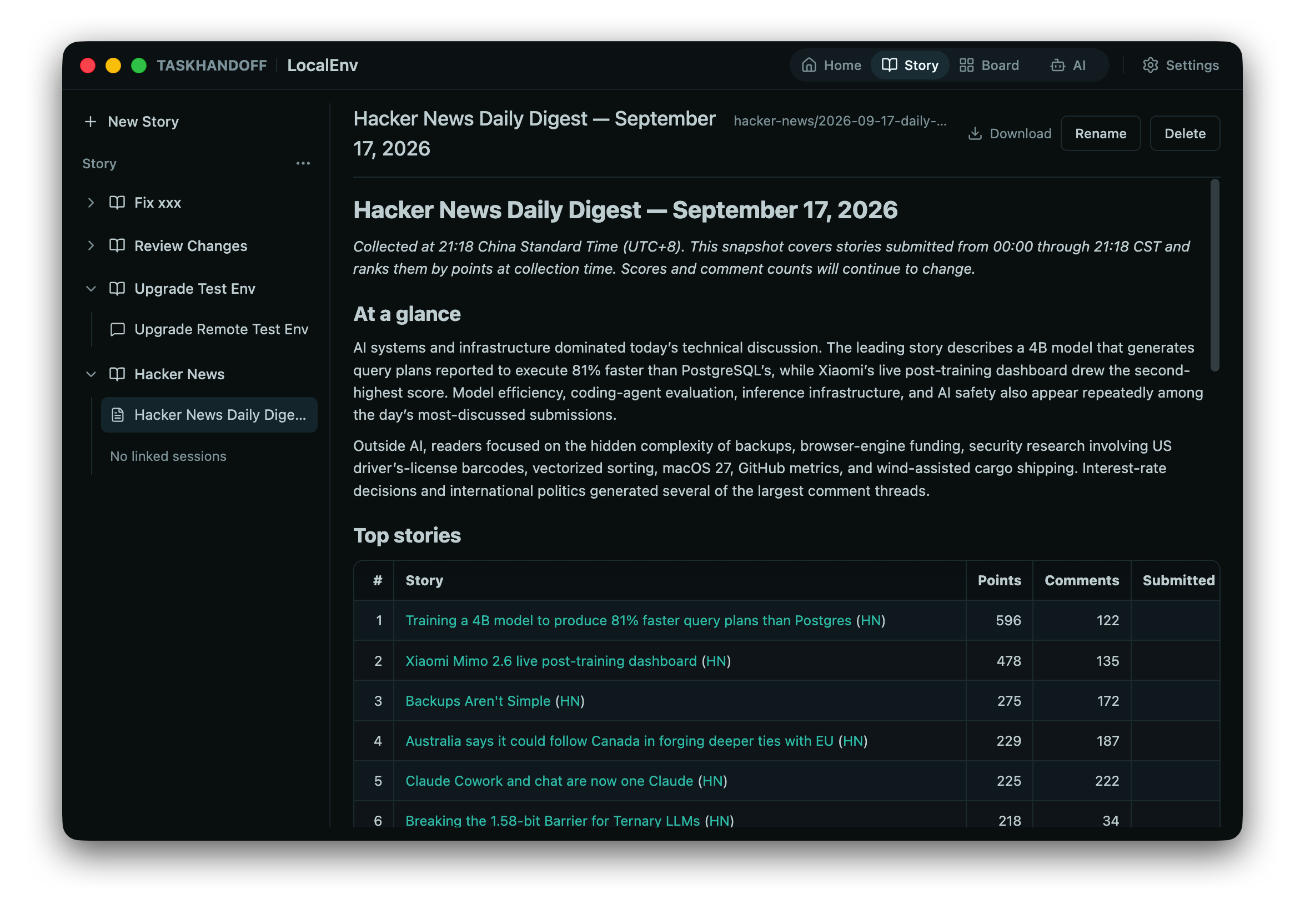The image size is (1305, 924).
Task: Click the book icon beside Upgrade Test Env
Action: coord(117,288)
